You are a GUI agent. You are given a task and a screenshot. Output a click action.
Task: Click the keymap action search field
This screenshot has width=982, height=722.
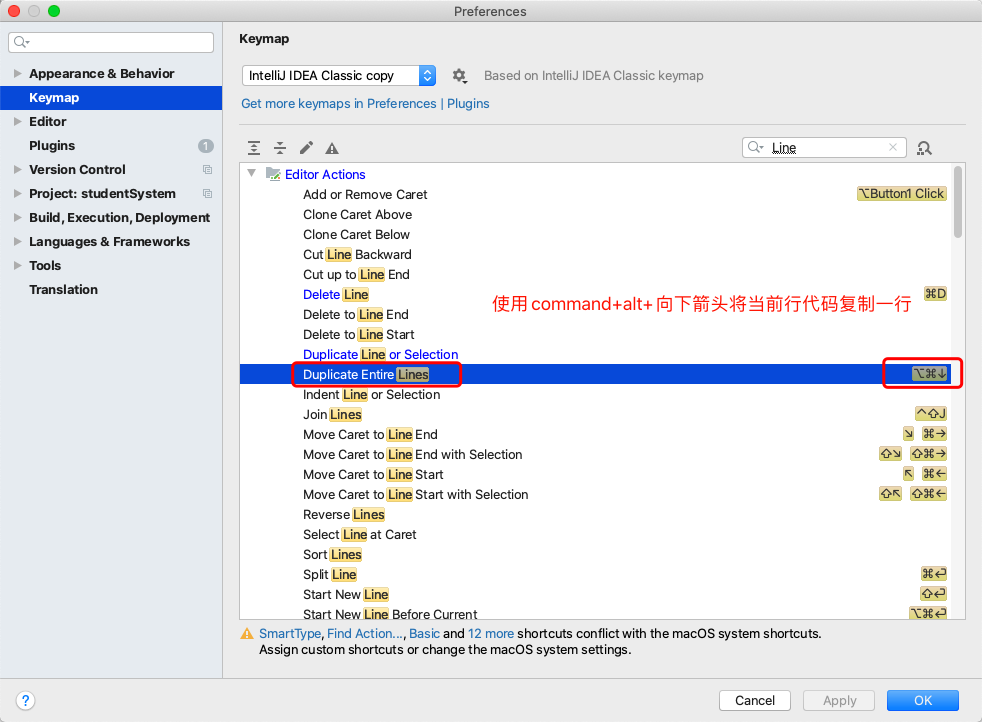click(x=824, y=147)
